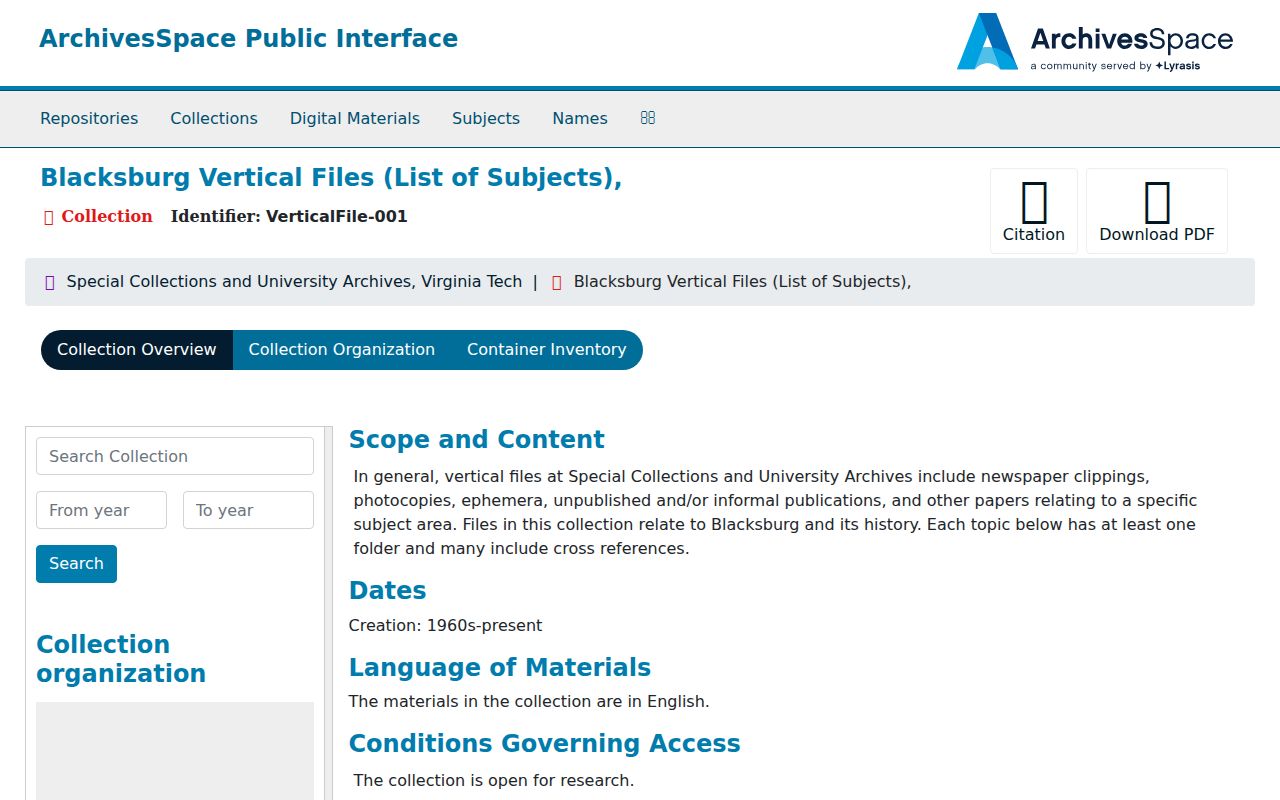Click Blacksburg Vertical Files breadcrumb link
The width and height of the screenshot is (1280, 800).
[742, 282]
